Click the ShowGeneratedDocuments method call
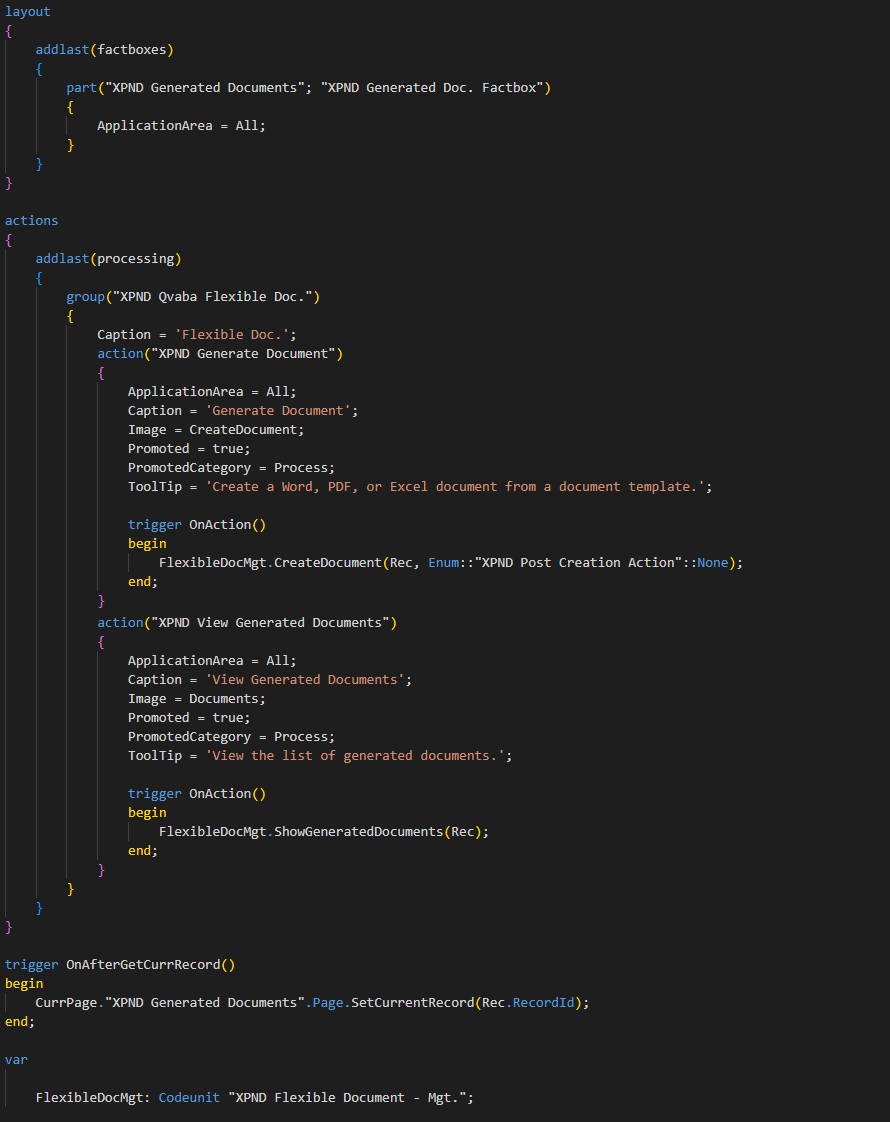The height and width of the screenshot is (1122, 890). 358,832
